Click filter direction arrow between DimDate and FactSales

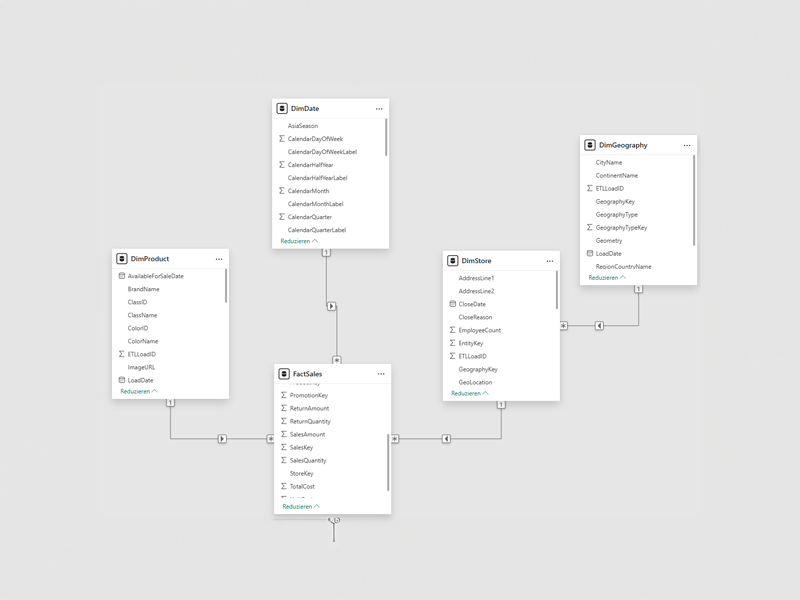(x=331, y=306)
